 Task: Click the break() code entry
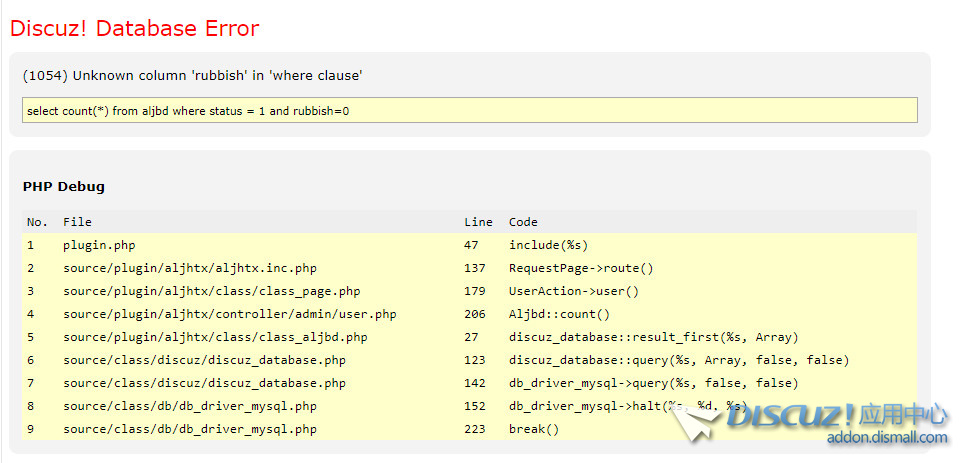click(x=534, y=429)
